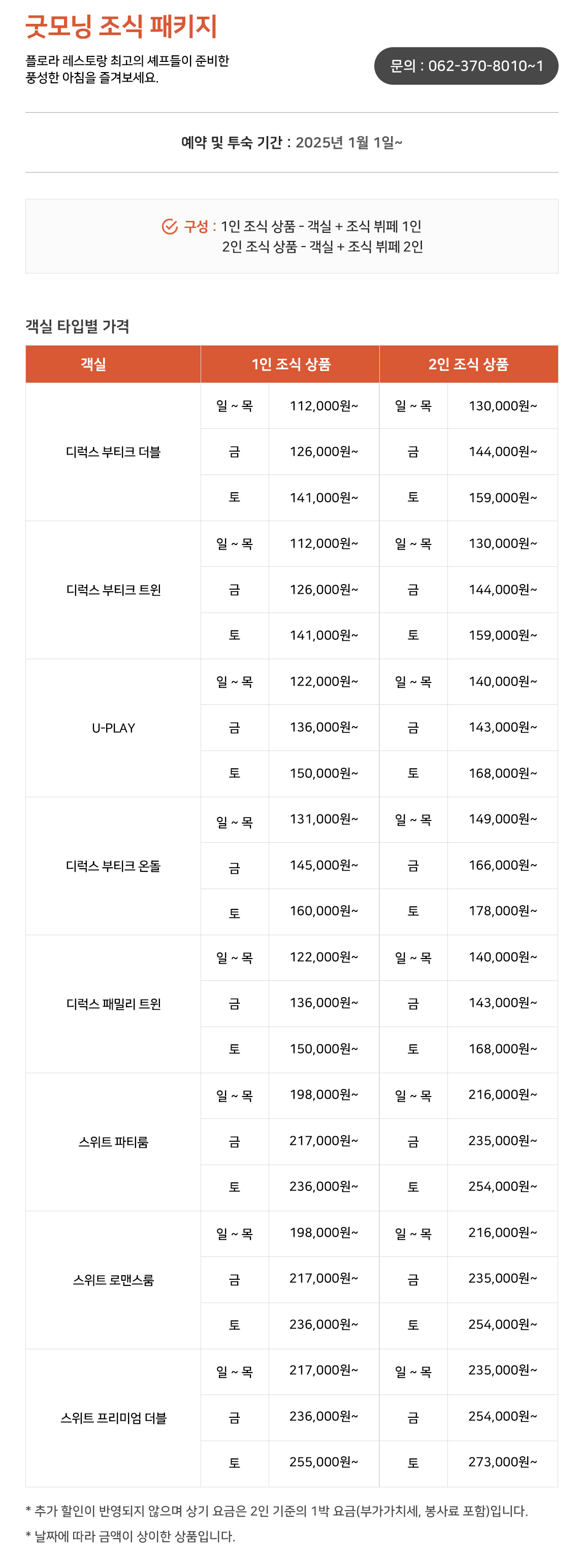Viewport: 584px width, 1568px height.
Task: Select the 스위트 프리미엄 더블 room cell
Action: [x=113, y=1418]
